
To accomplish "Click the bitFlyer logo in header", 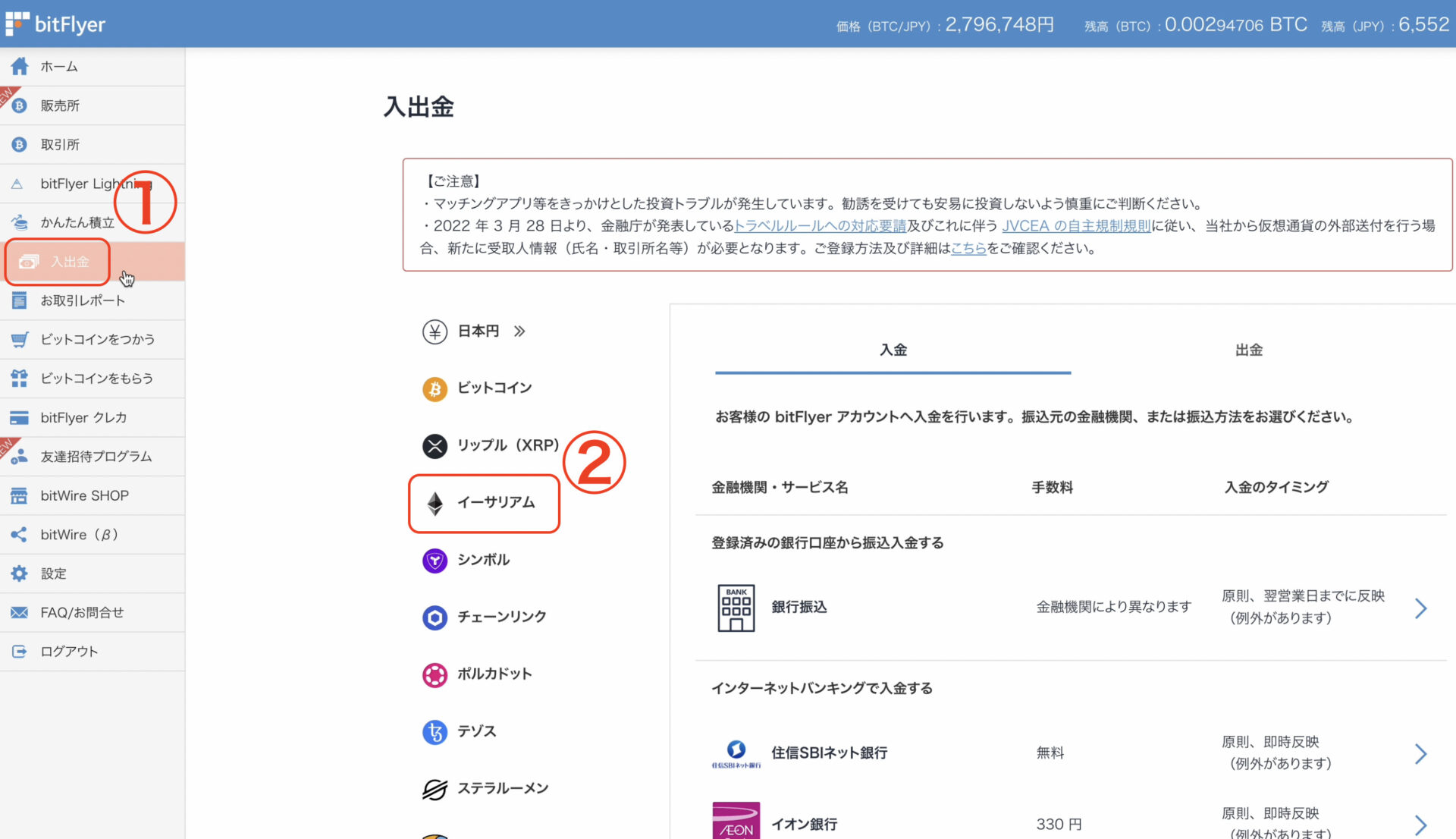I will point(55,24).
